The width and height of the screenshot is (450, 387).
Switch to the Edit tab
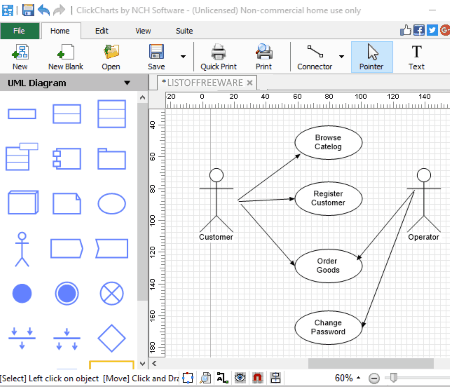tap(102, 31)
